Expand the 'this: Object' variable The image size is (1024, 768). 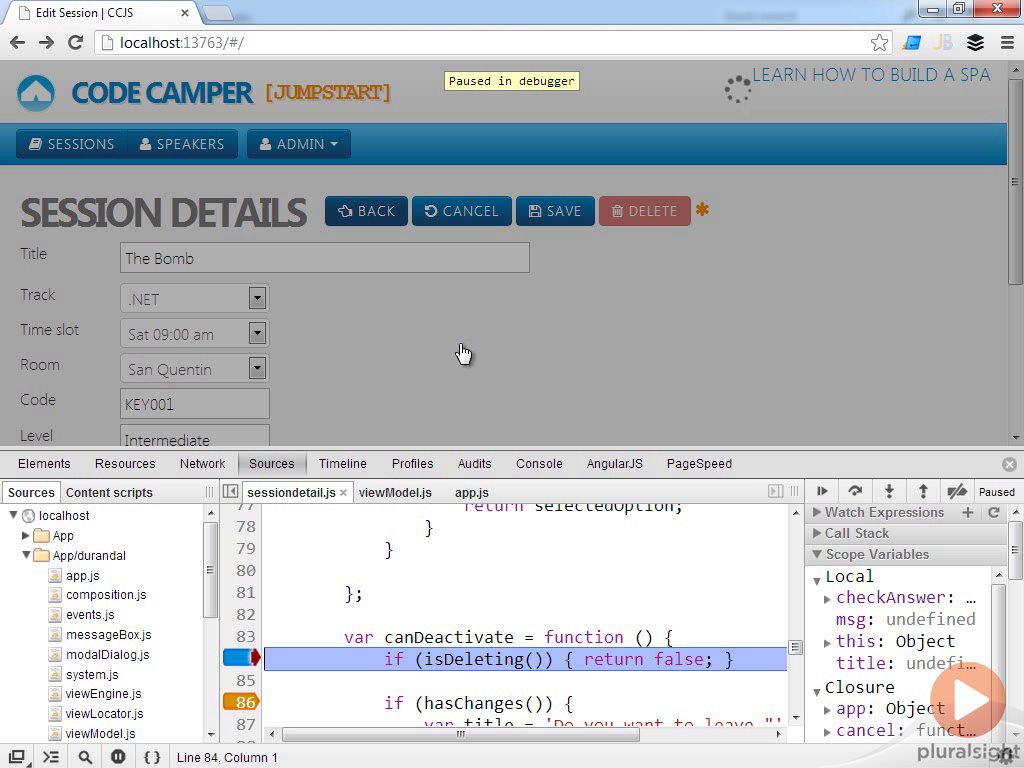827,643
